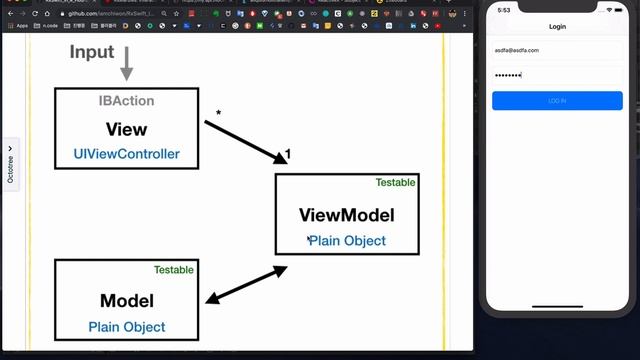This screenshot has height=360, width=640.
Task: Open the Chrome profile avatar
Action: (x=452, y=13)
